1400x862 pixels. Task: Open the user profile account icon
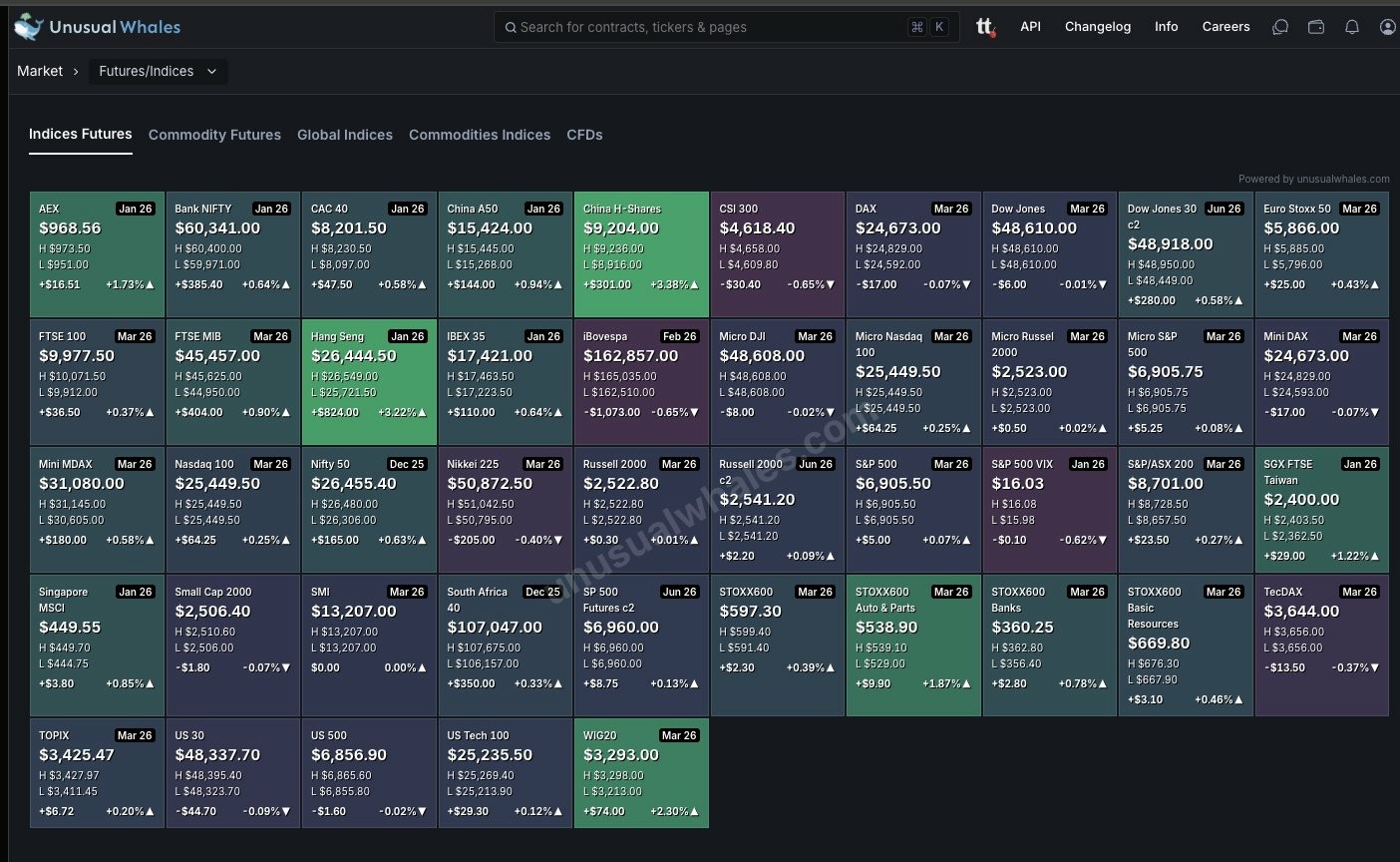tap(1387, 27)
